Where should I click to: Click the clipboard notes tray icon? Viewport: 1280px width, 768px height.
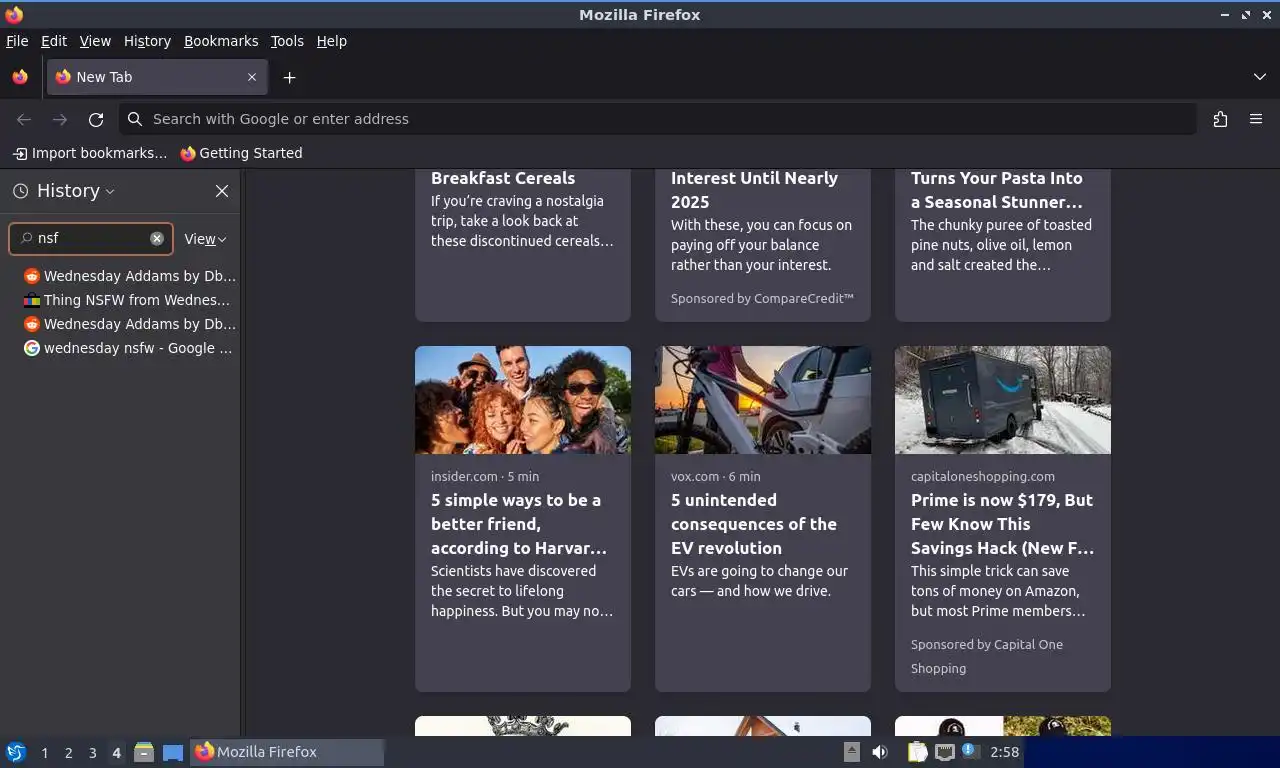917,752
